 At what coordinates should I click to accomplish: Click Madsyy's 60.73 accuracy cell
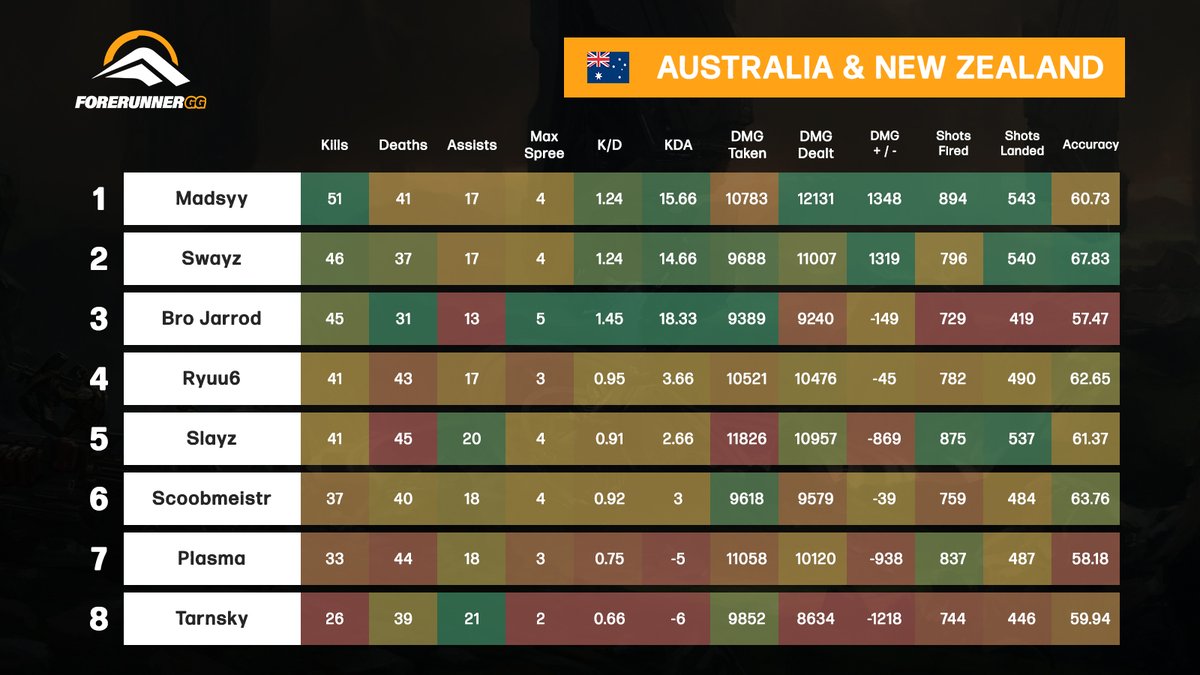(1090, 199)
